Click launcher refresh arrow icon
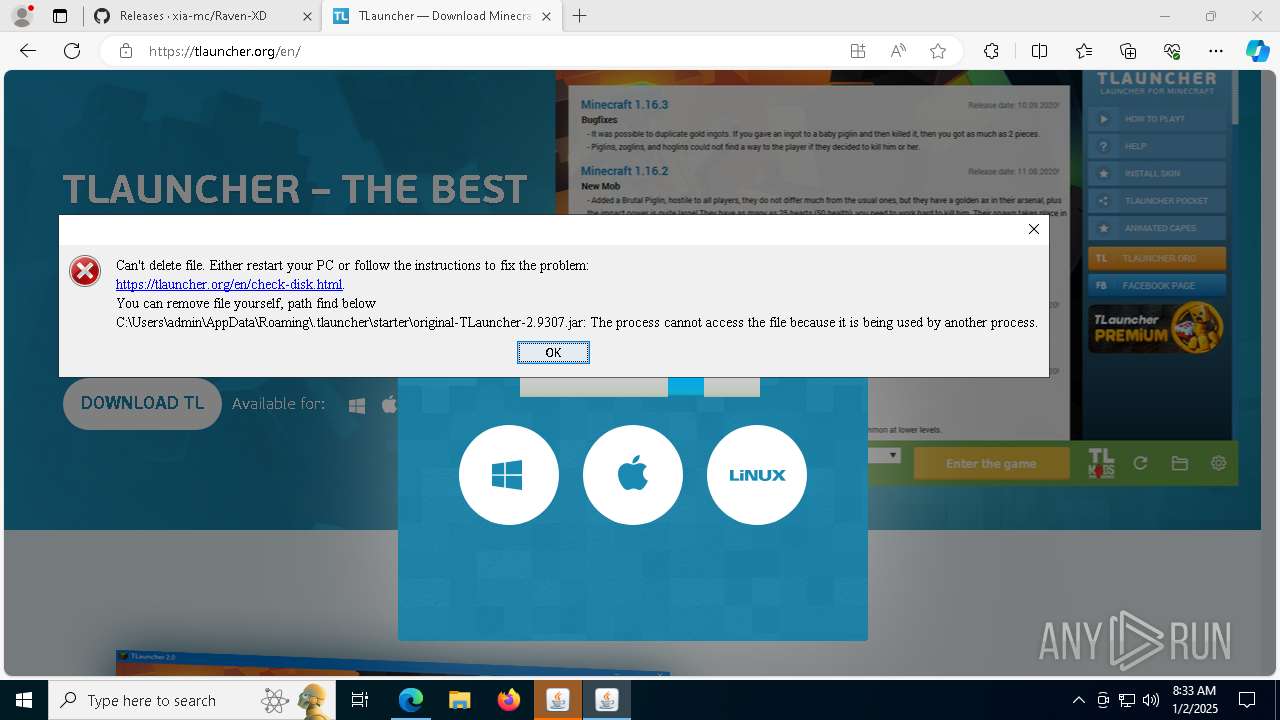This screenshot has height=720, width=1280. pos(1140,463)
